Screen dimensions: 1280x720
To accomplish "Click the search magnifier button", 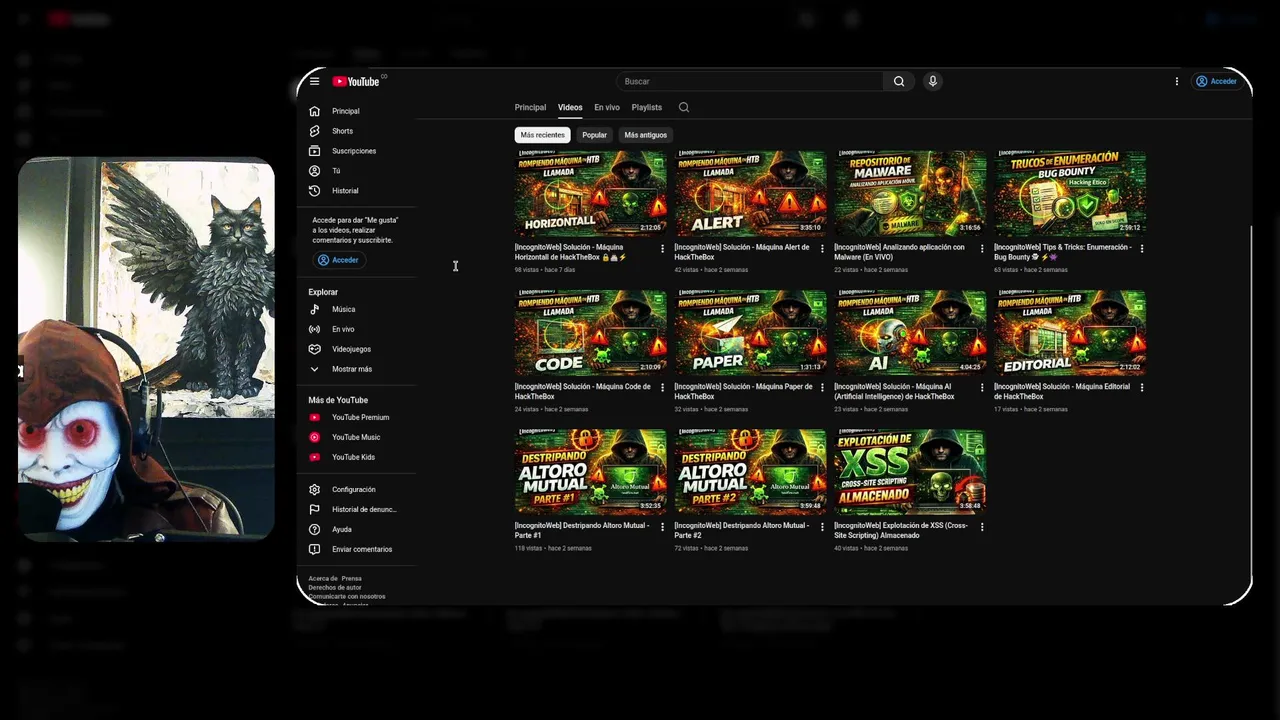I will tap(898, 81).
